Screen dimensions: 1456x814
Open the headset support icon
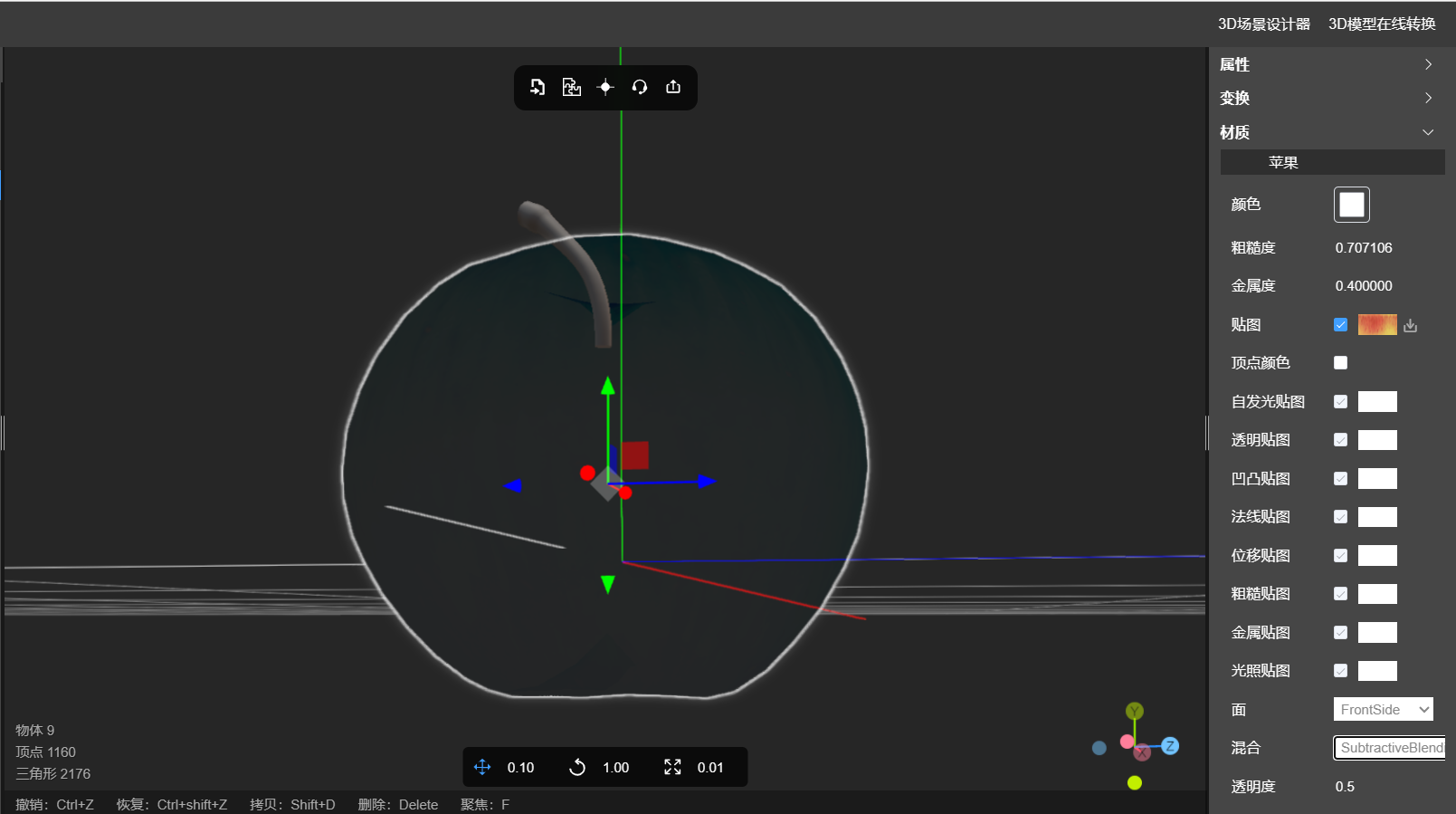640,87
